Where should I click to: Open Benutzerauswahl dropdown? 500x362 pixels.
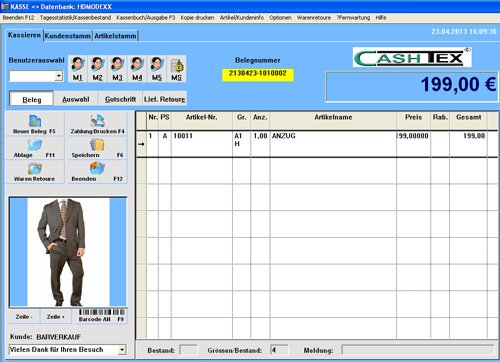(59, 76)
